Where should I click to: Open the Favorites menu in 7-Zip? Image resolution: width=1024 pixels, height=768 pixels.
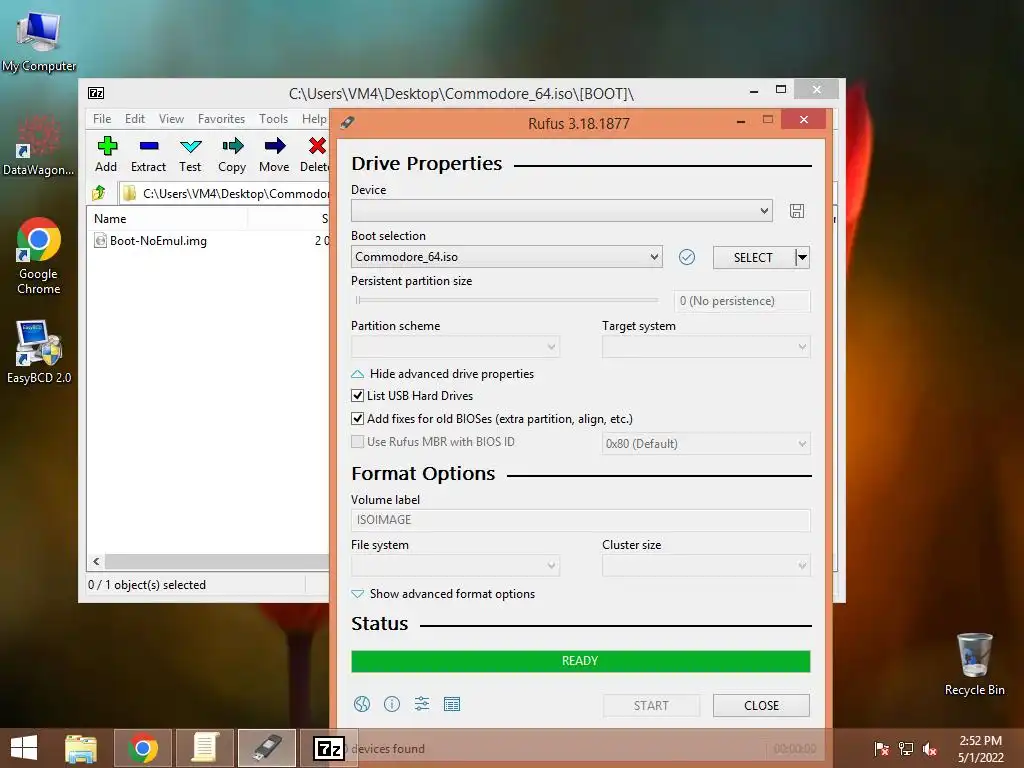221,119
